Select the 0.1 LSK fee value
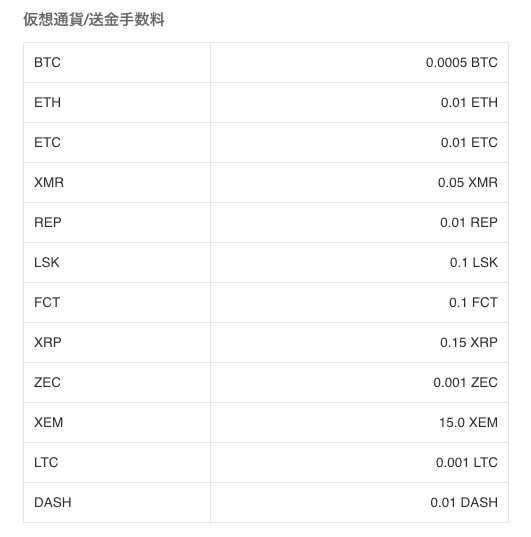The image size is (531, 537). click(x=473, y=263)
